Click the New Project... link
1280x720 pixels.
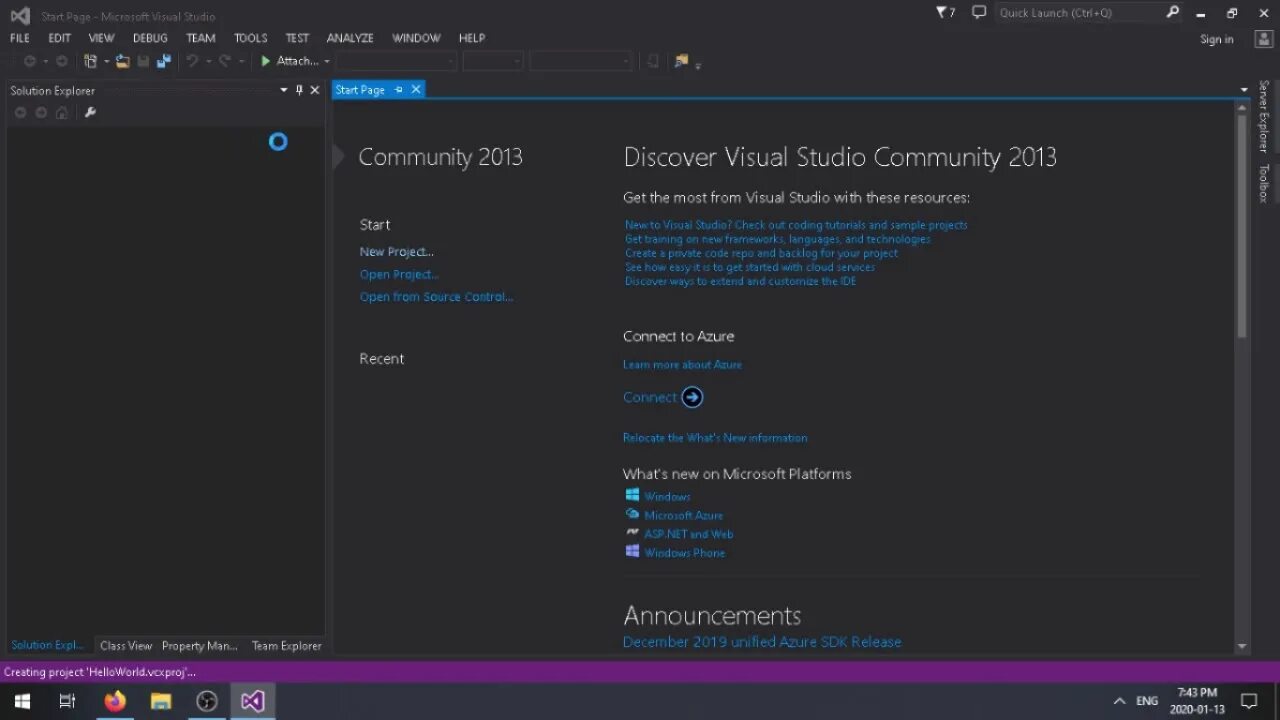pos(397,252)
